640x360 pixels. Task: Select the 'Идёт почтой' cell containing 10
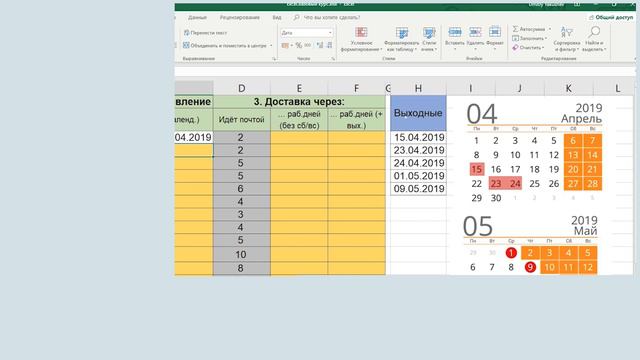pos(242,254)
